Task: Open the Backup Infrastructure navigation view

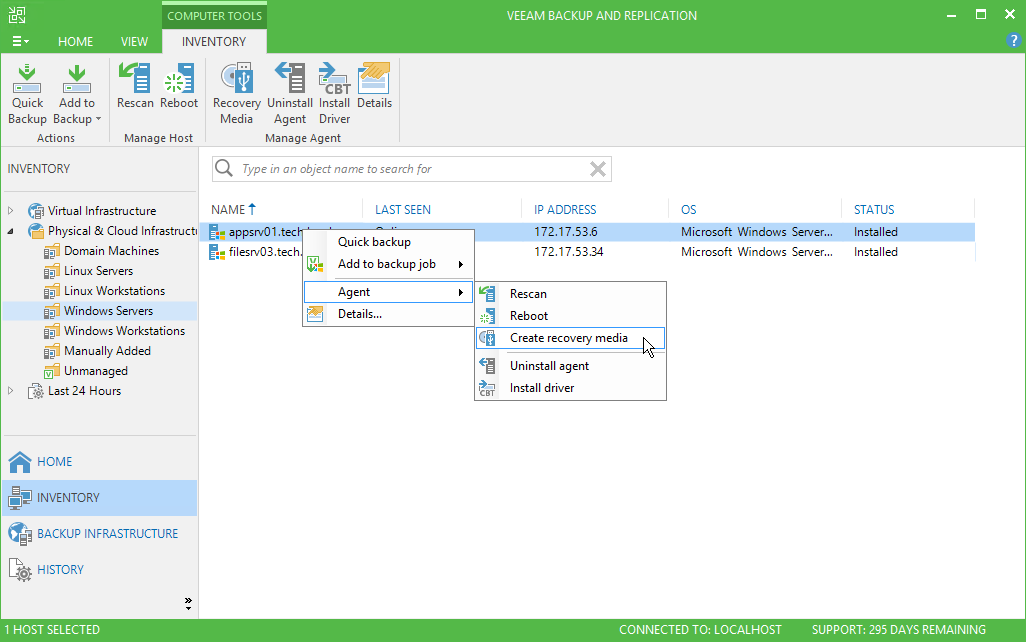Action: click(x=99, y=533)
